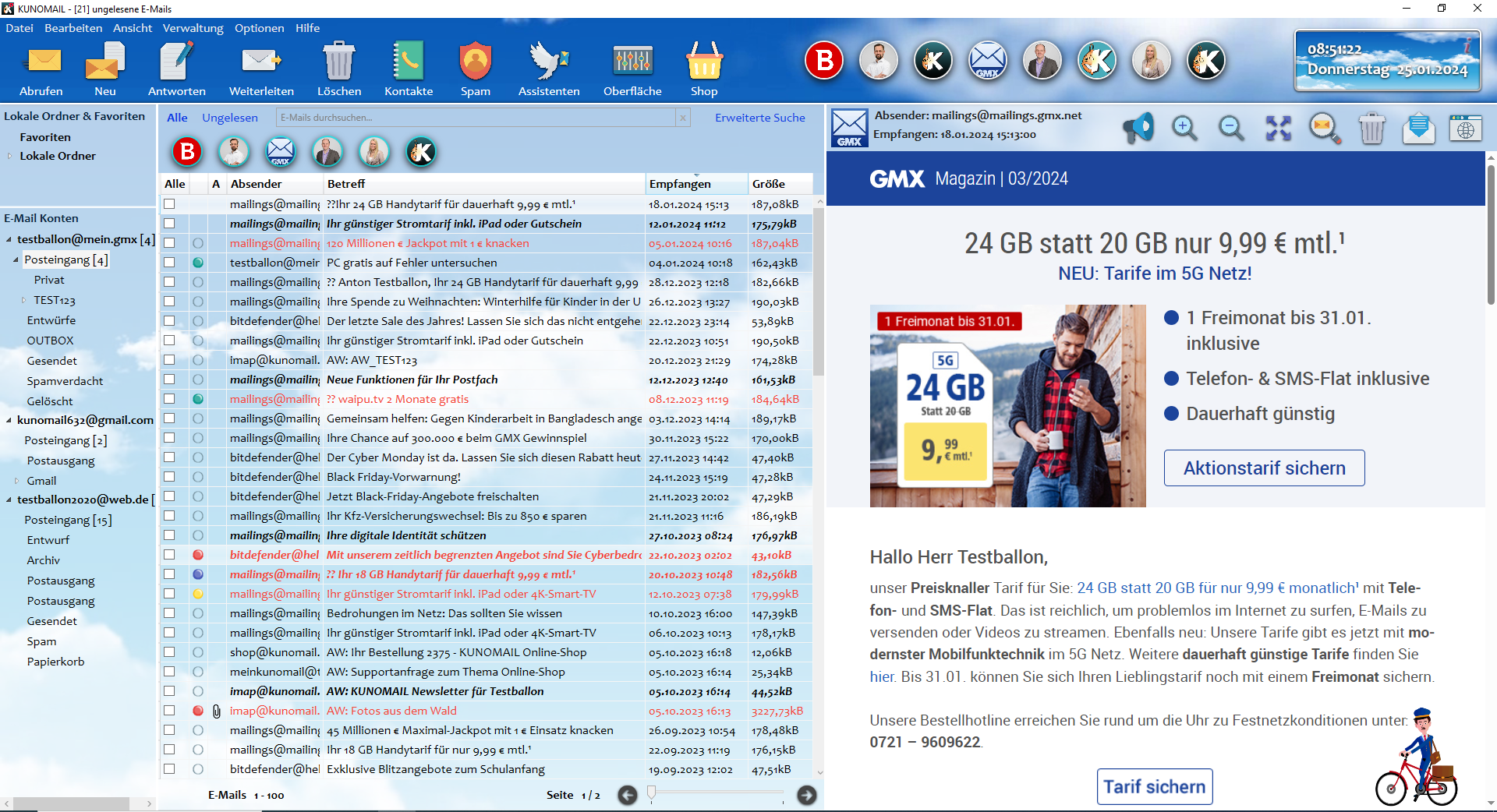Image resolution: width=1497 pixels, height=812 pixels.
Task: Open the Hilfe menu
Action: 307,28
